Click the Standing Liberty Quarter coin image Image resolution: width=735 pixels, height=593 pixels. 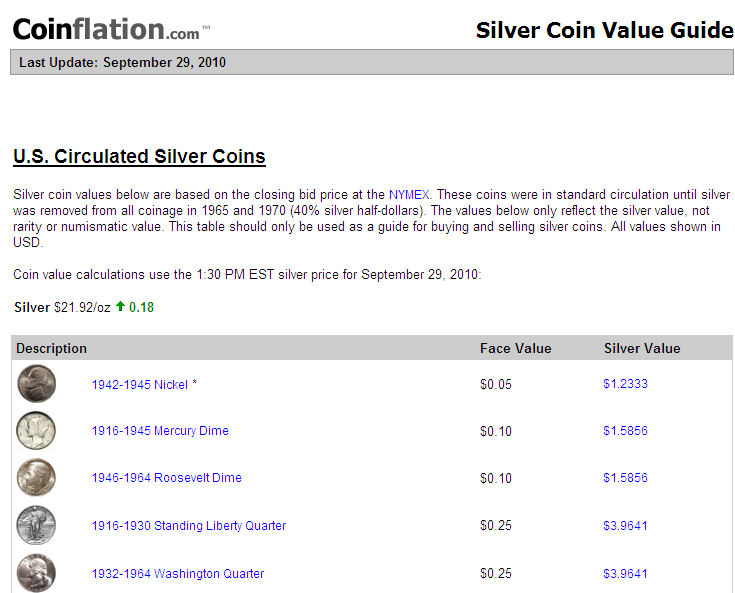tap(36, 525)
